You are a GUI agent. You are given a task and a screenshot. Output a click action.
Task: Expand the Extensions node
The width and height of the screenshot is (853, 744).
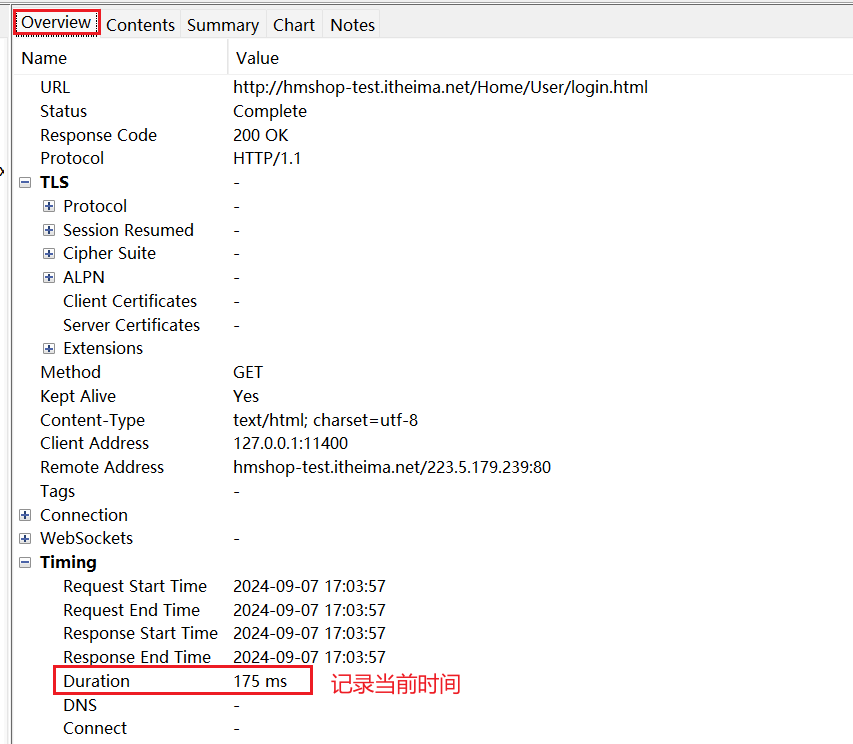coord(49,349)
